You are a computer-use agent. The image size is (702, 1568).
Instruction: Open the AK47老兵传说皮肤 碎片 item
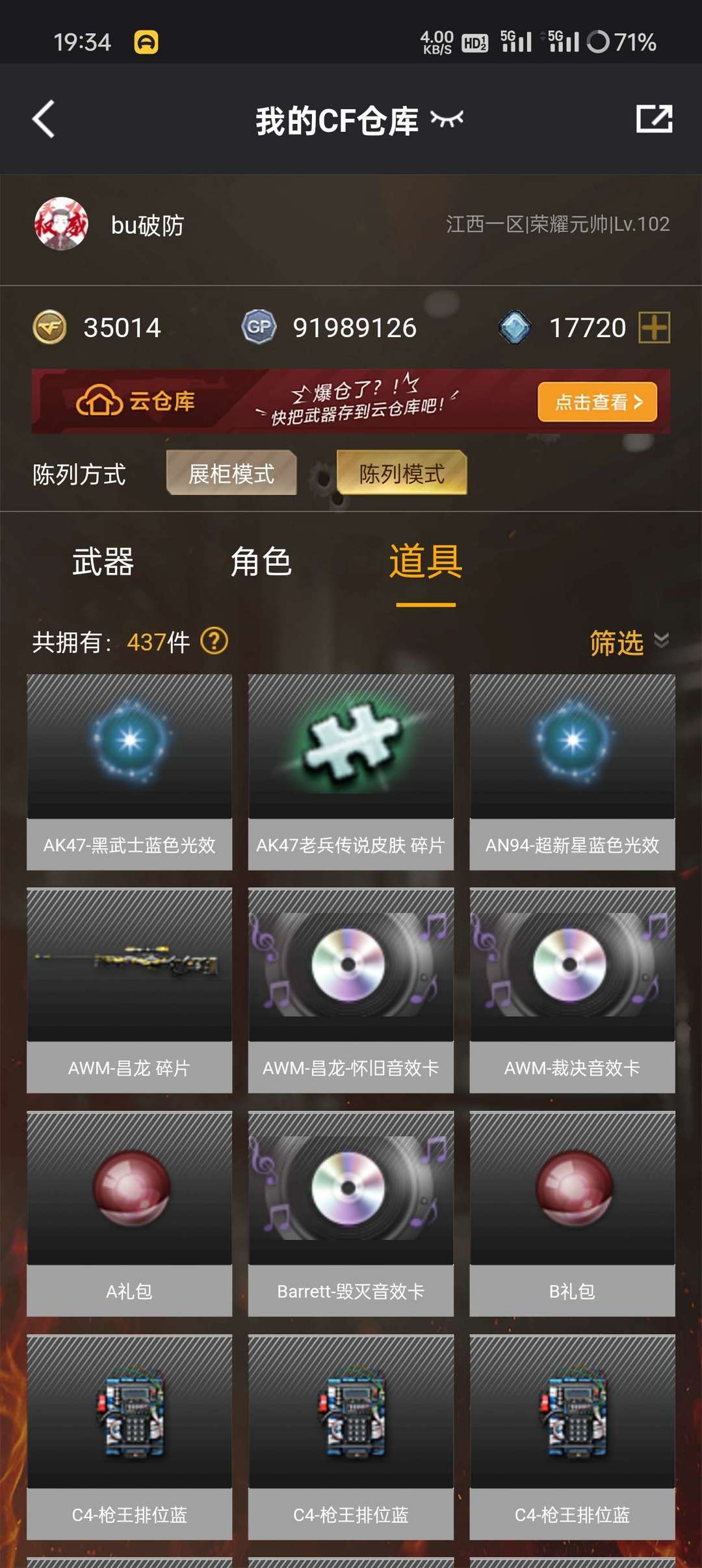tap(351, 772)
